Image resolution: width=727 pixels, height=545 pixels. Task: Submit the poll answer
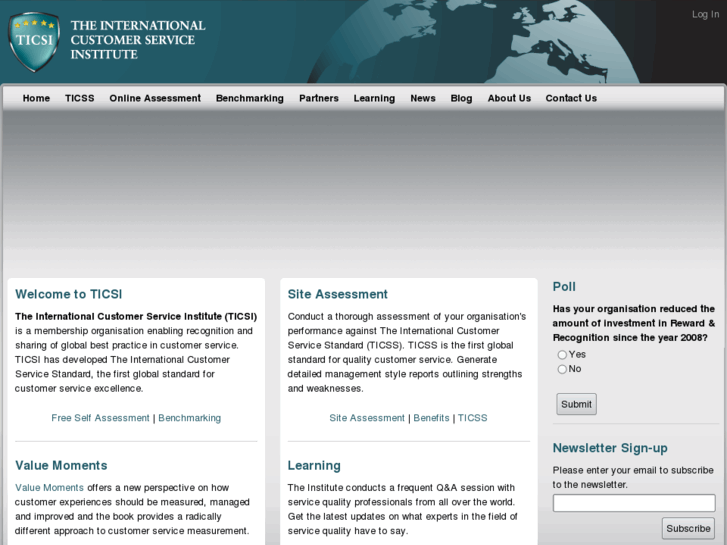click(x=576, y=404)
